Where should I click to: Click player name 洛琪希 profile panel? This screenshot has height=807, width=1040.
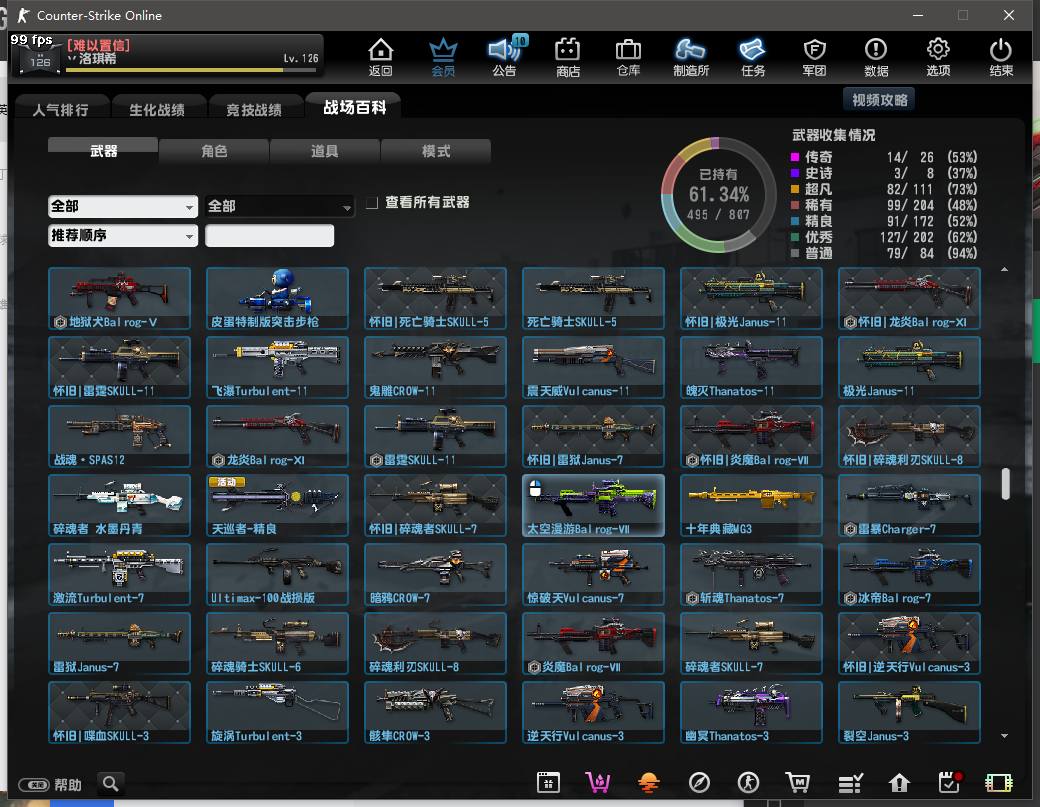coord(167,54)
